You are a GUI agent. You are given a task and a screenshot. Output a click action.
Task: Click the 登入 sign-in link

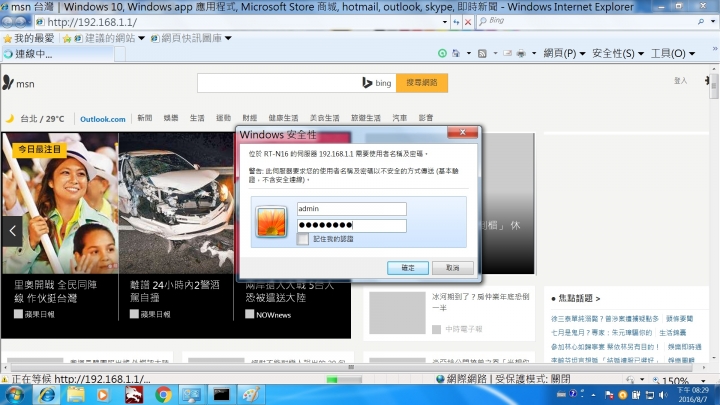coord(681,80)
